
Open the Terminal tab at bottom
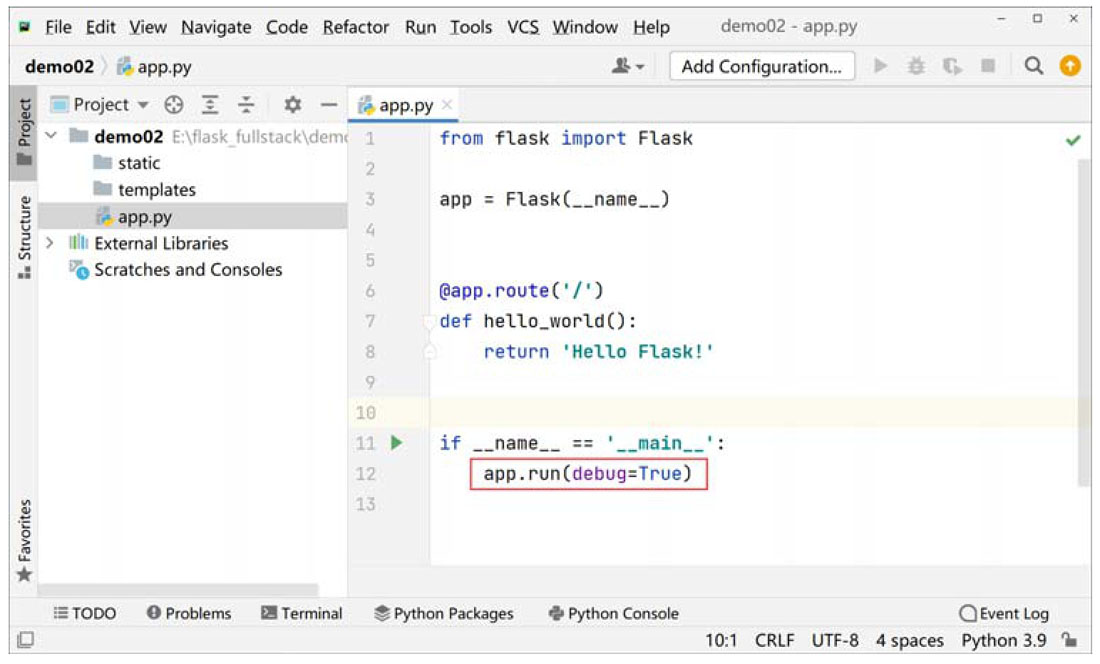tap(301, 613)
